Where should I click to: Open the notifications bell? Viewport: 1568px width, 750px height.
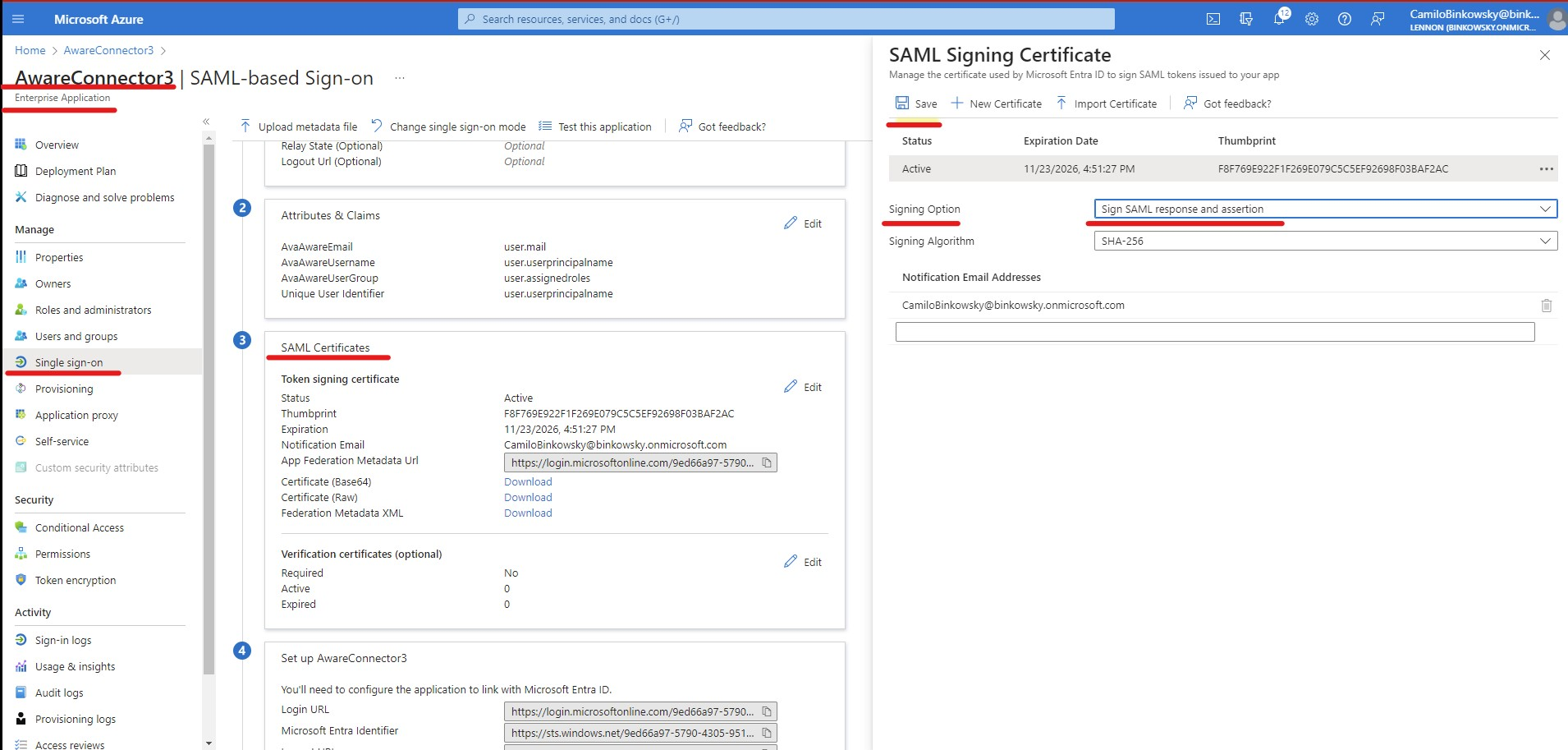pos(1279,18)
